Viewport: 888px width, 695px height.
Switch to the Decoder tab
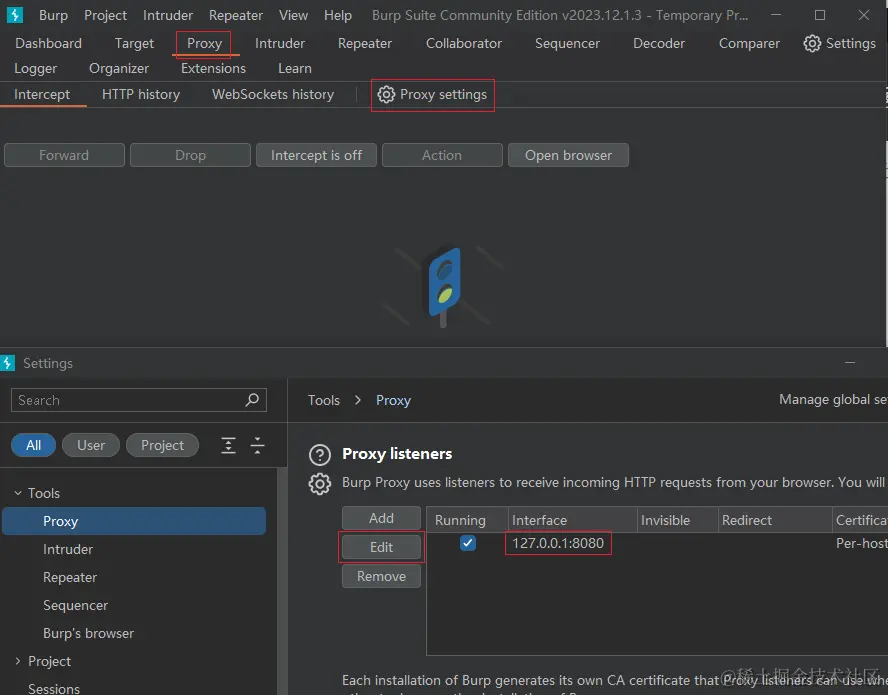[659, 44]
